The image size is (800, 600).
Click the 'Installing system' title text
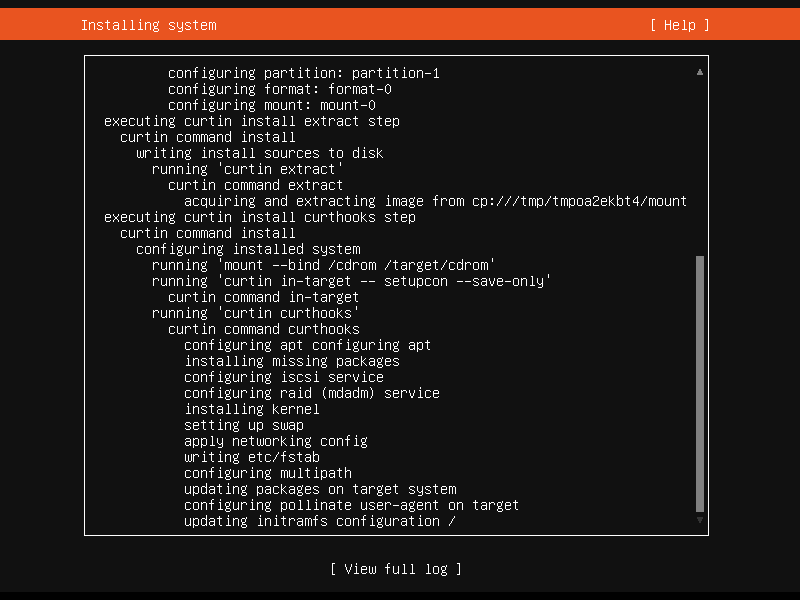point(148,25)
